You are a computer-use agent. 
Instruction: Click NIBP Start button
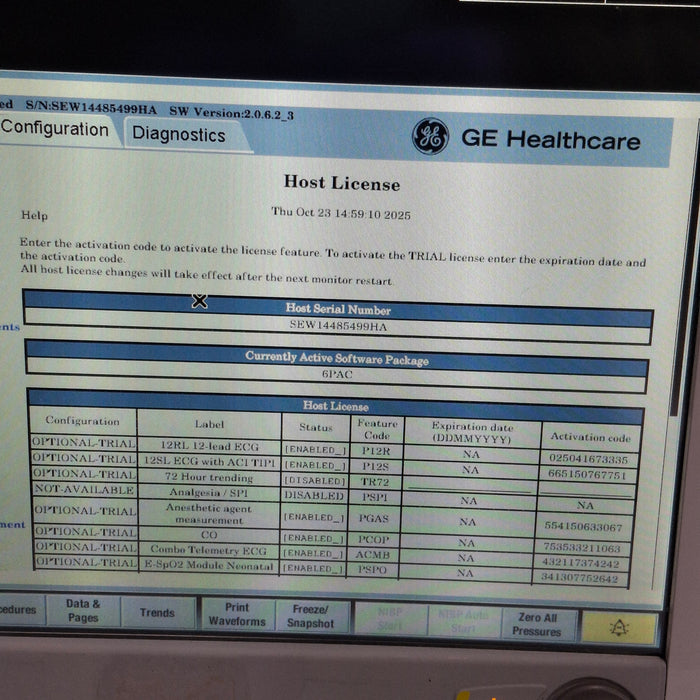[390, 619]
